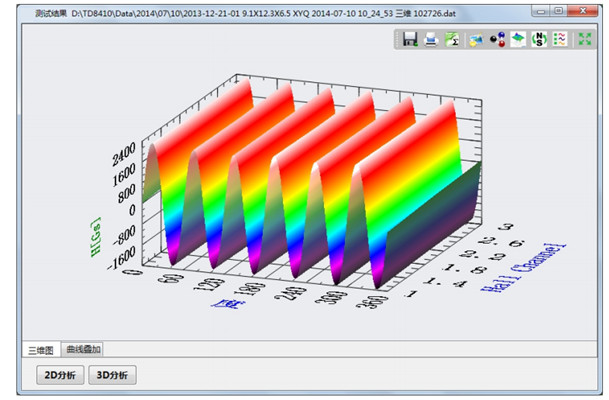609x400 pixels.
Task: Click the Print icon in toolbar
Action: click(x=431, y=39)
